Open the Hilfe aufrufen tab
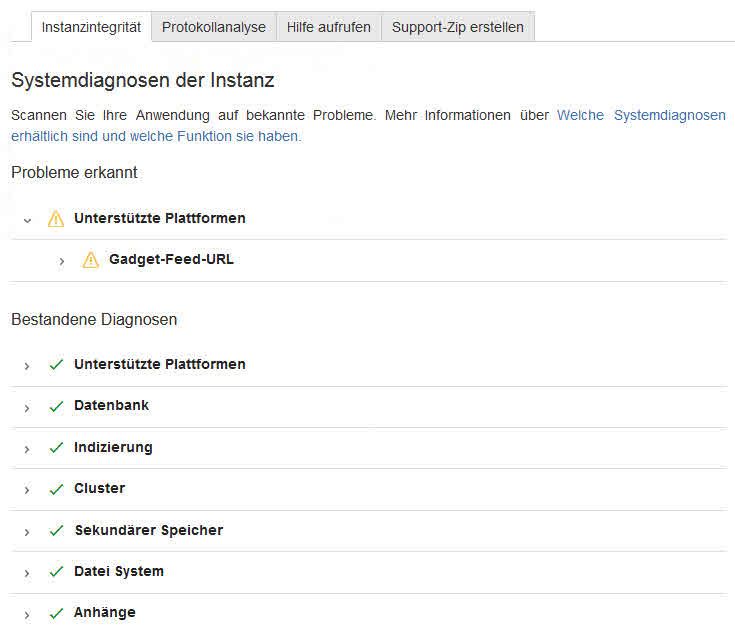Viewport: 735px width, 634px height. point(328,27)
